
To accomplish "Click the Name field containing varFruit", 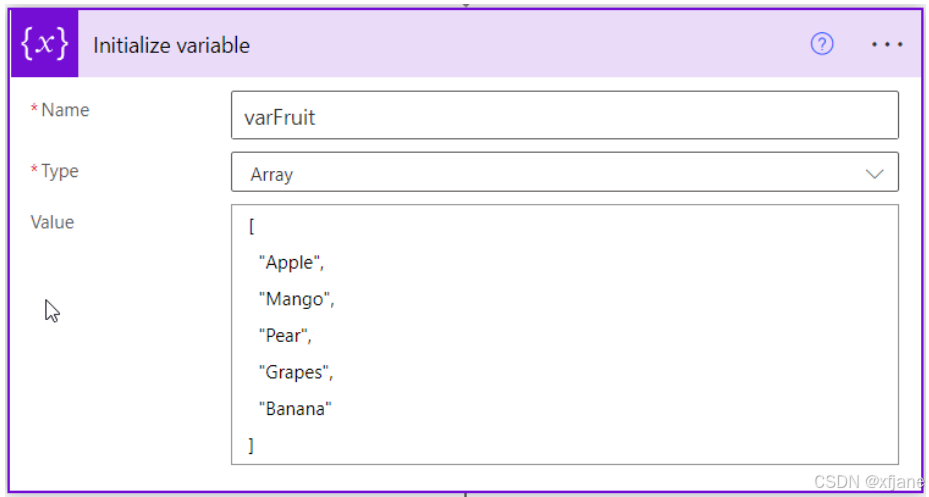I will 564,117.
